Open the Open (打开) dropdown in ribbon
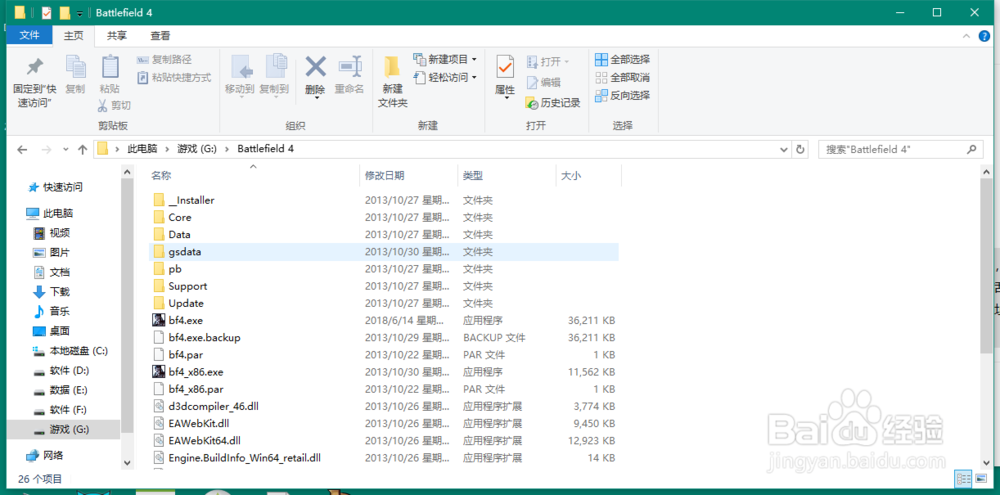This screenshot has width=1000, height=495. [548, 62]
